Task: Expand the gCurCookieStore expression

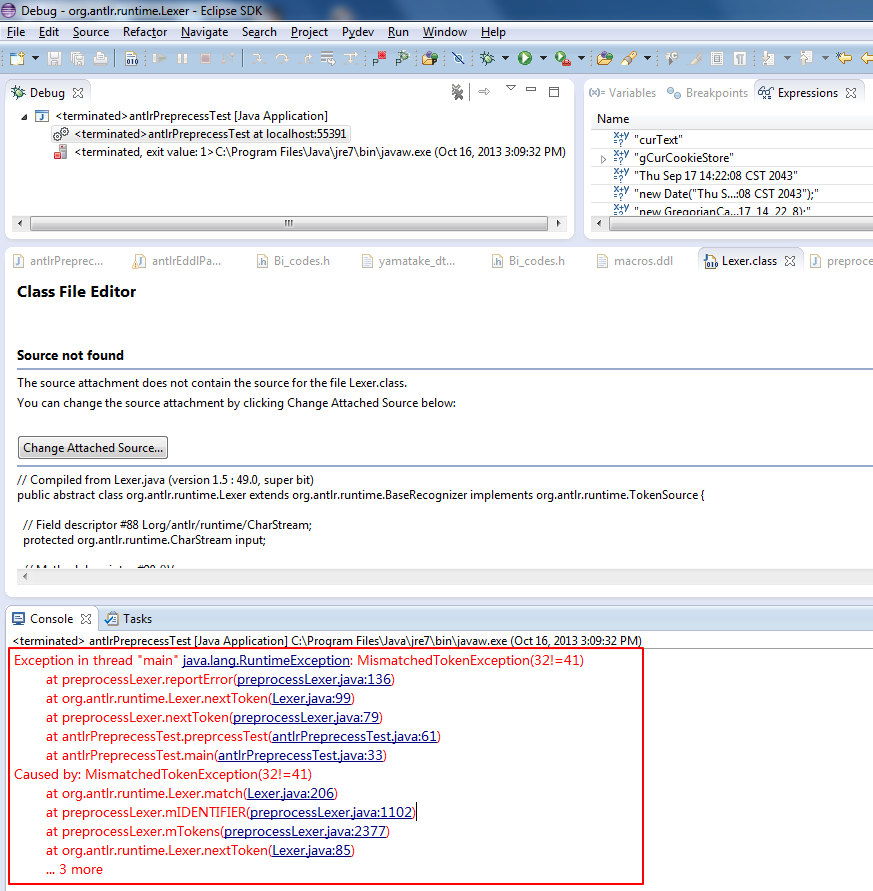Action: 603,159
